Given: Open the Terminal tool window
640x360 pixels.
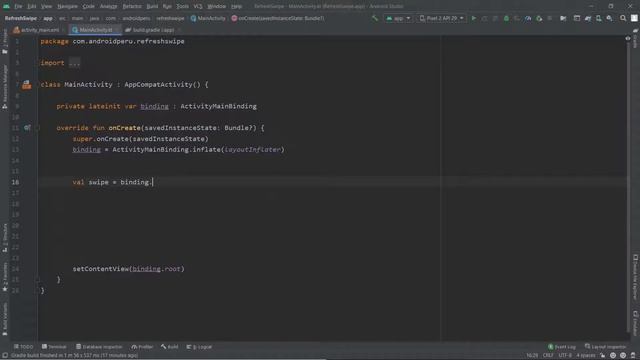Looking at the screenshot, I should click(54, 347).
